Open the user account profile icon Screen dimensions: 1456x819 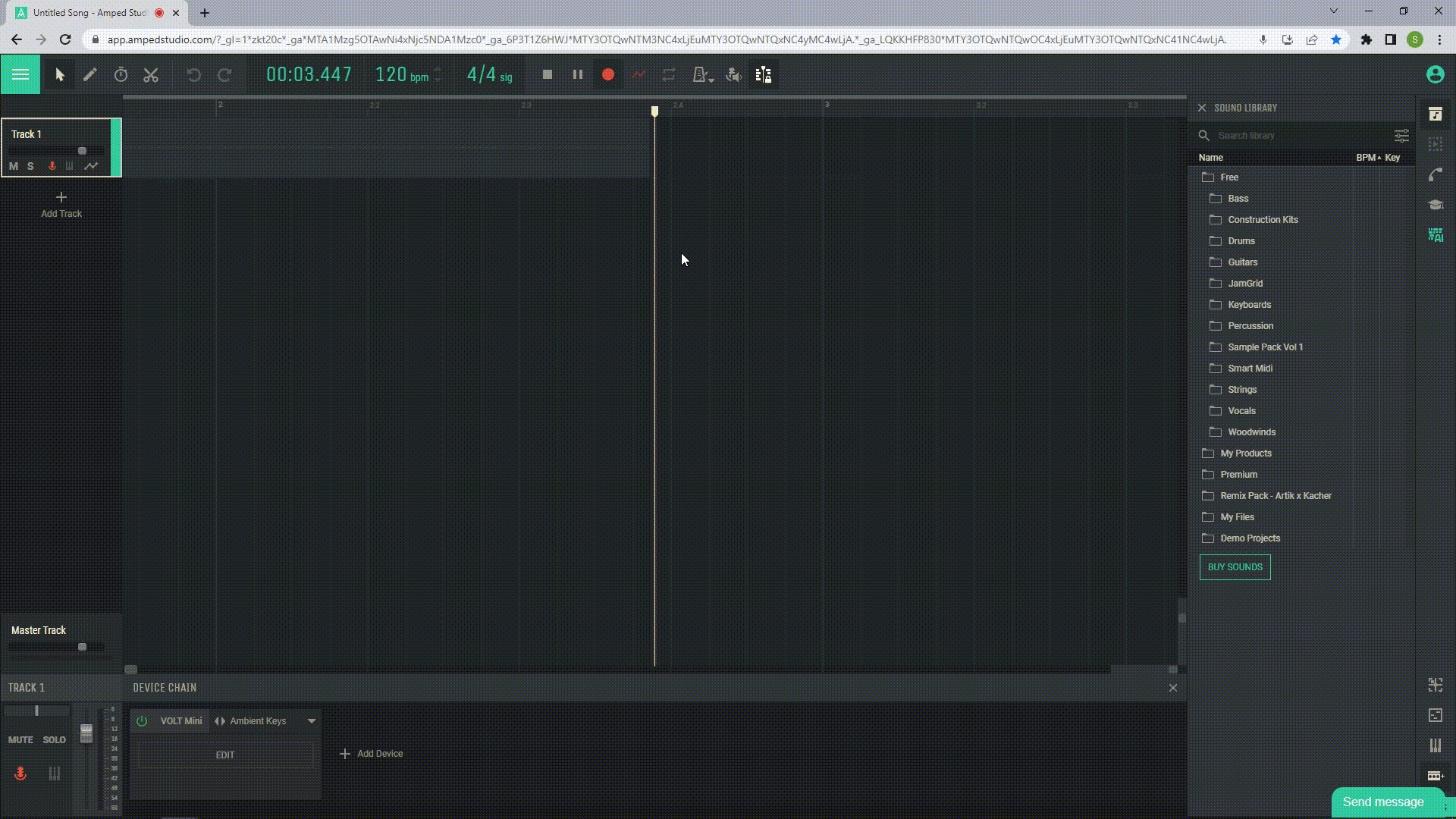pyautogui.click(x=1434, y=74)
